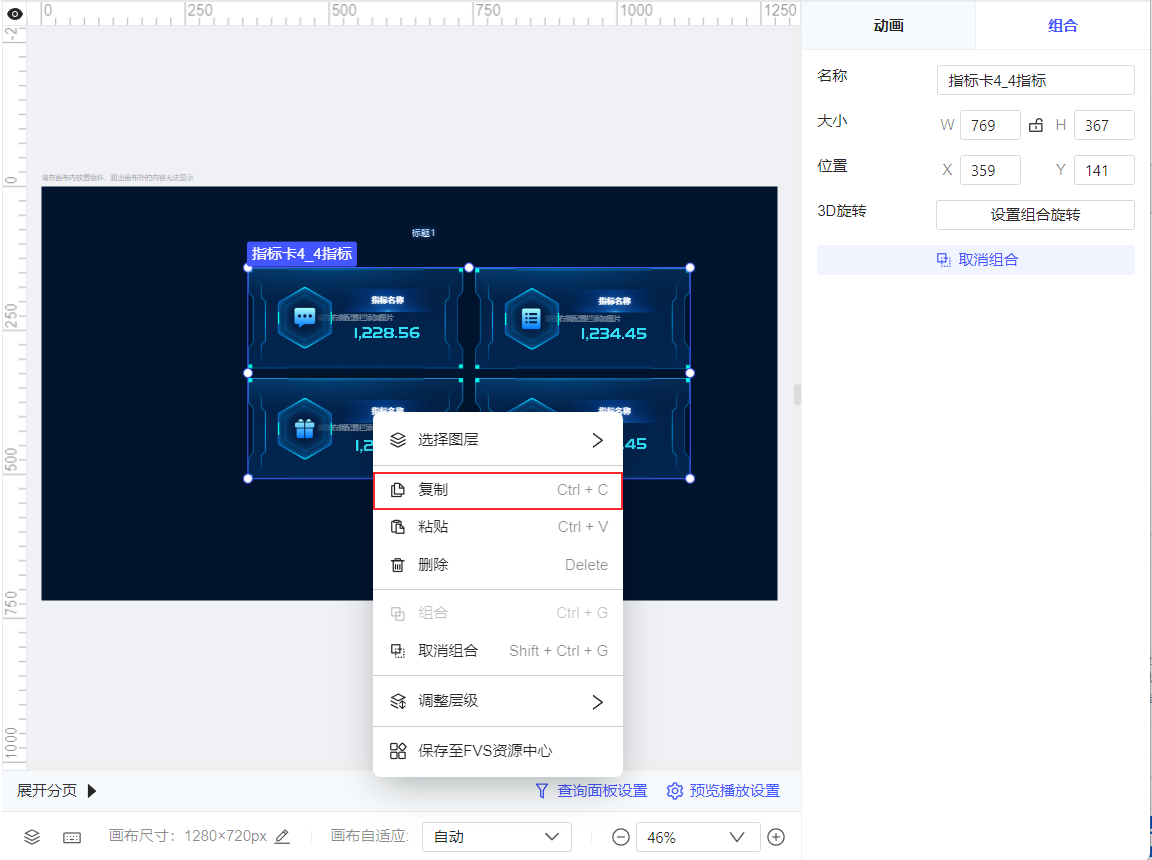
Task: Select 保存至FVS资源中心 menu entry
Action: coord(498,751)
